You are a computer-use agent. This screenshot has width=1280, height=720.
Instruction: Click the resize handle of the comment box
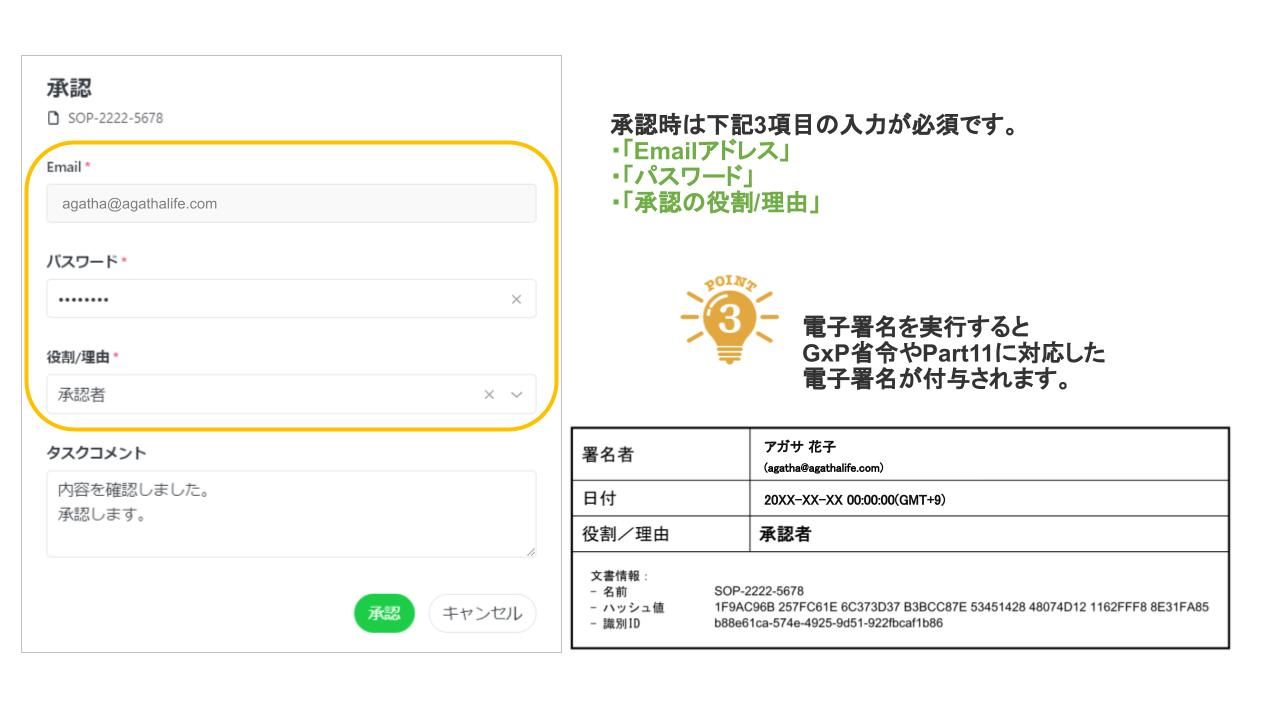tap(530, 551)
